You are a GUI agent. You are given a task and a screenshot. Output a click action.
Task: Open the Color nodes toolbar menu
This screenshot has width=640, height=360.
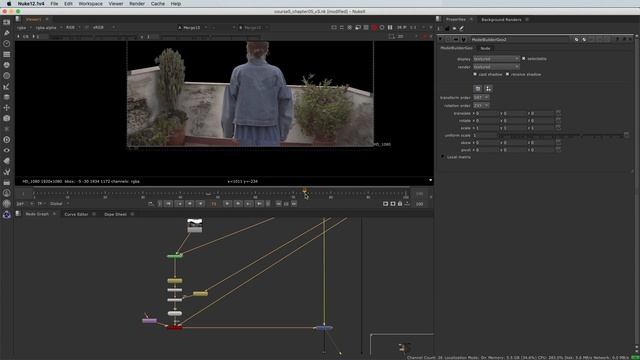7,65
